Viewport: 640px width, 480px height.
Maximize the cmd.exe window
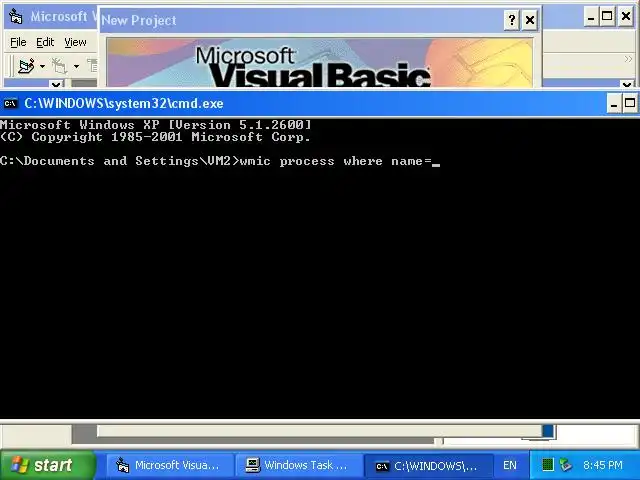(x=630, y=104)
